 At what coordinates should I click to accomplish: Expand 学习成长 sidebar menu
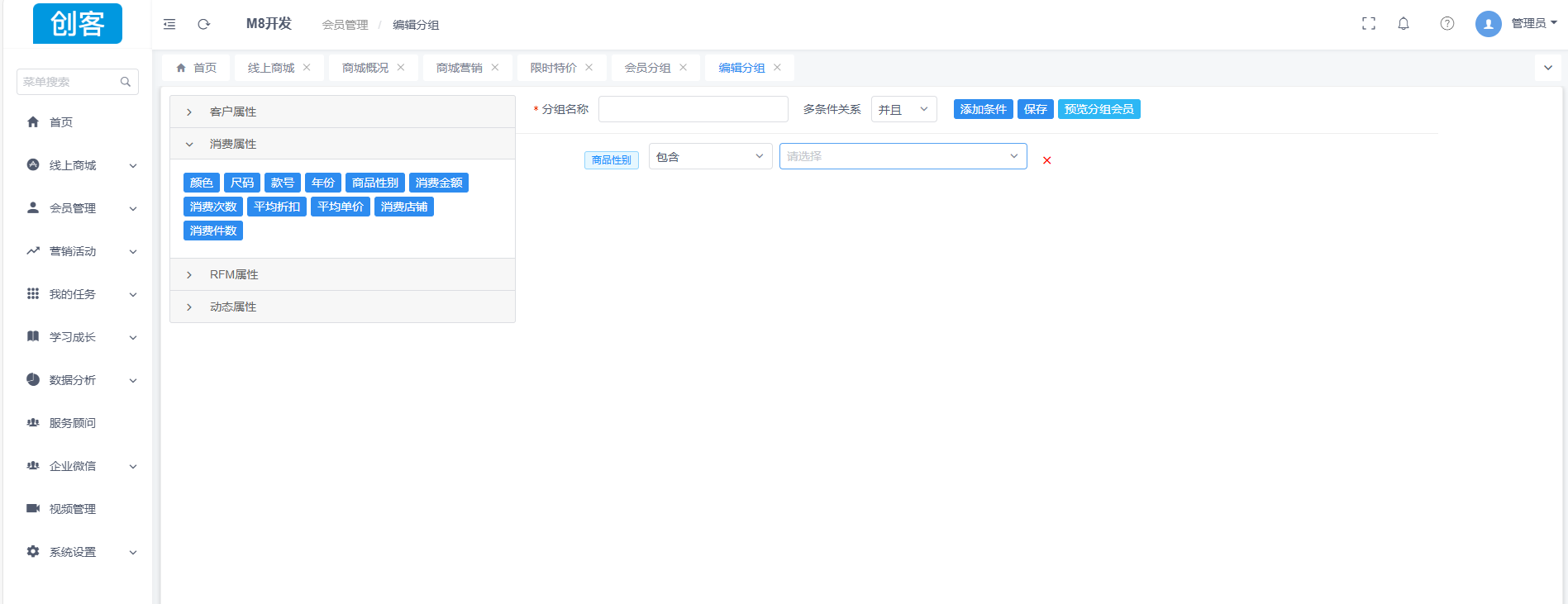click(78, 337)
